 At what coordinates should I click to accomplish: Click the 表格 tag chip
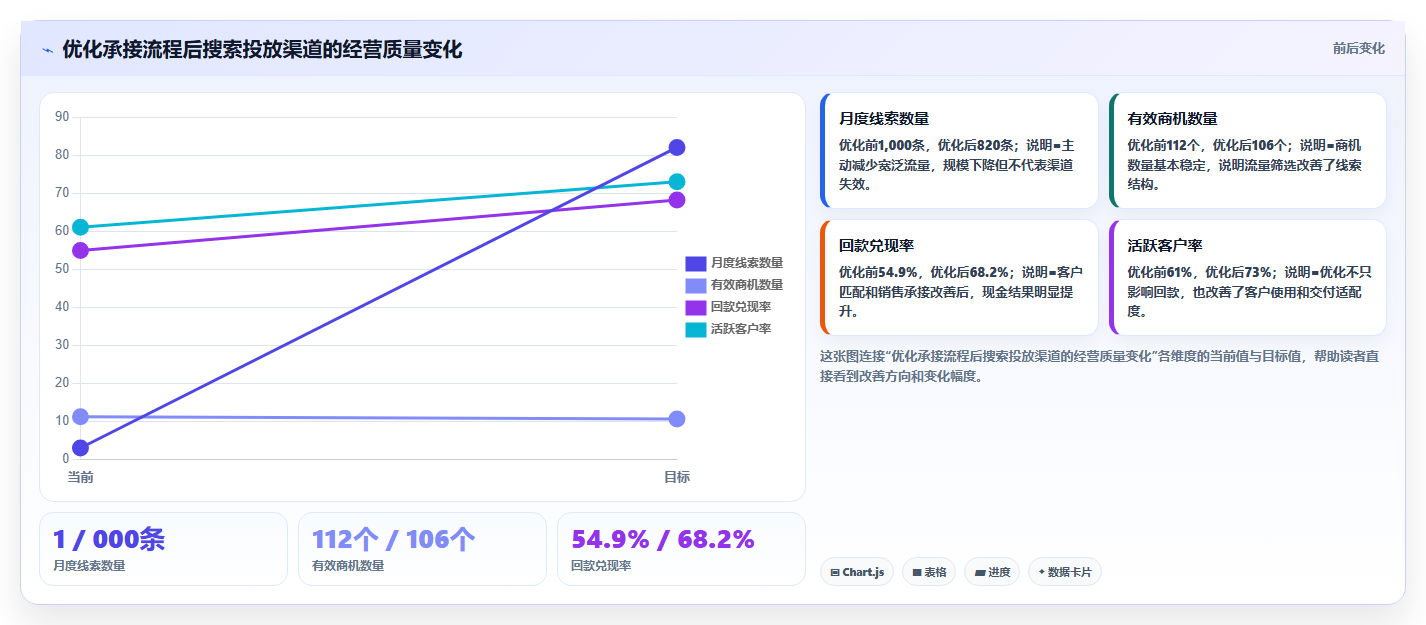coord(929,572)
